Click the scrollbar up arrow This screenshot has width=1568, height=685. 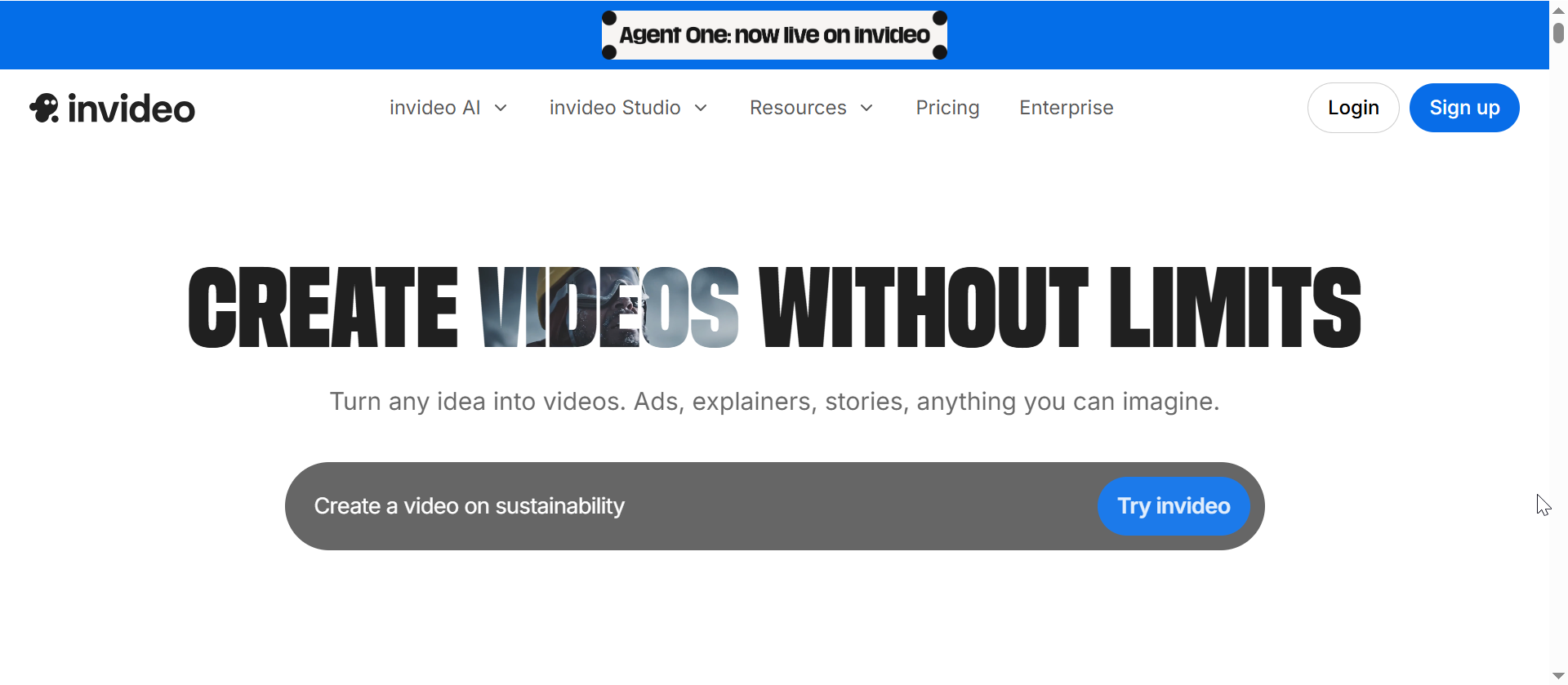(1558, 11)
